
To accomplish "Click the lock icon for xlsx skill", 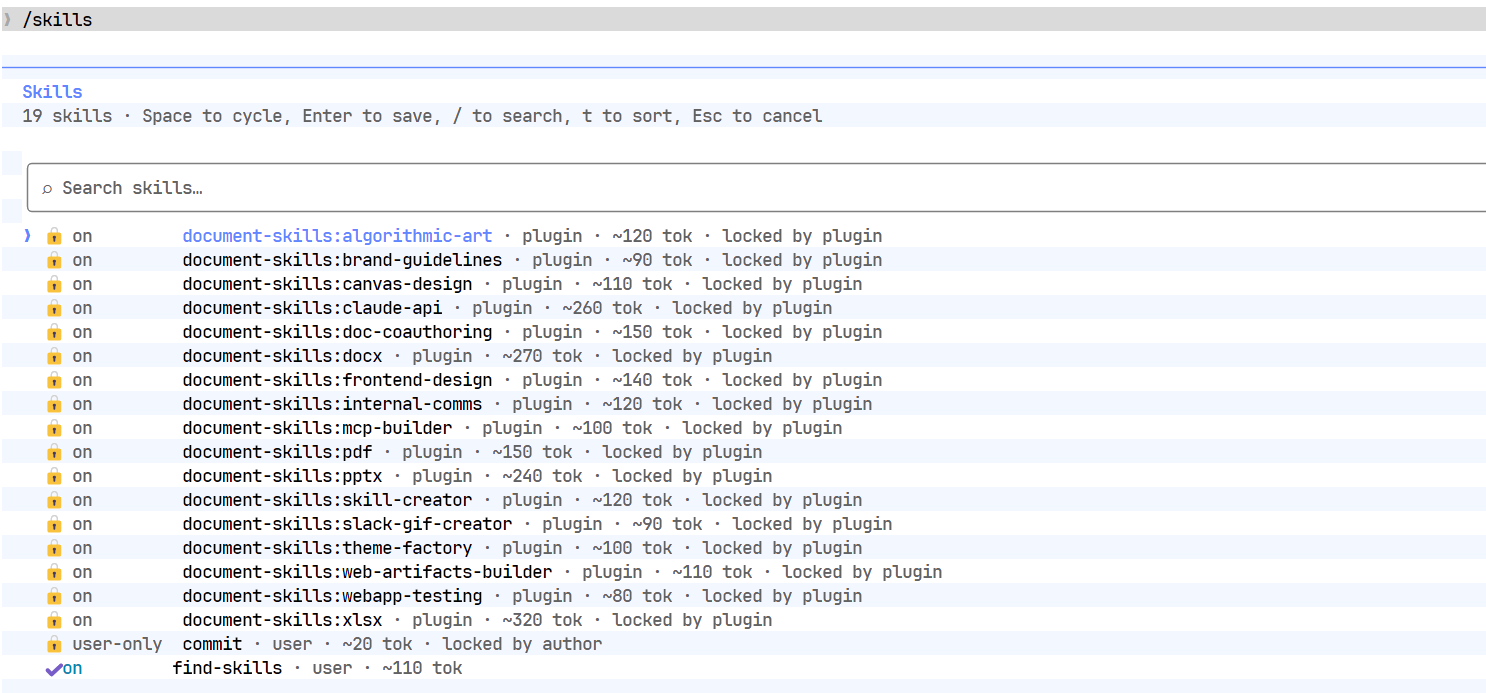I will [x=54, y=620].
